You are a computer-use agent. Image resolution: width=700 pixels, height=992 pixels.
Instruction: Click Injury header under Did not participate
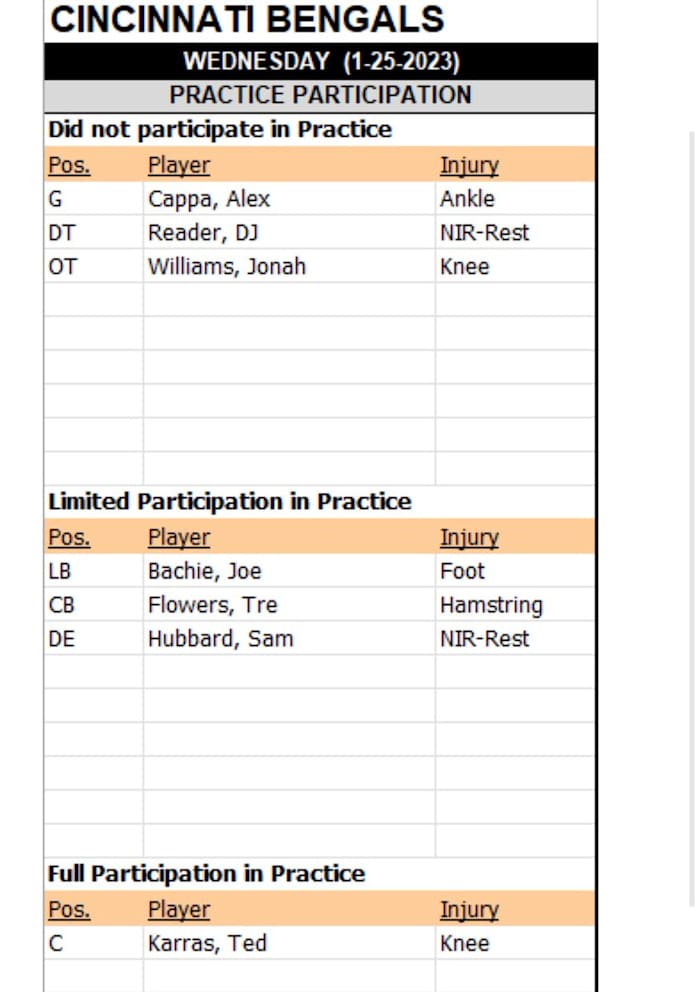[x=469, y=165]
